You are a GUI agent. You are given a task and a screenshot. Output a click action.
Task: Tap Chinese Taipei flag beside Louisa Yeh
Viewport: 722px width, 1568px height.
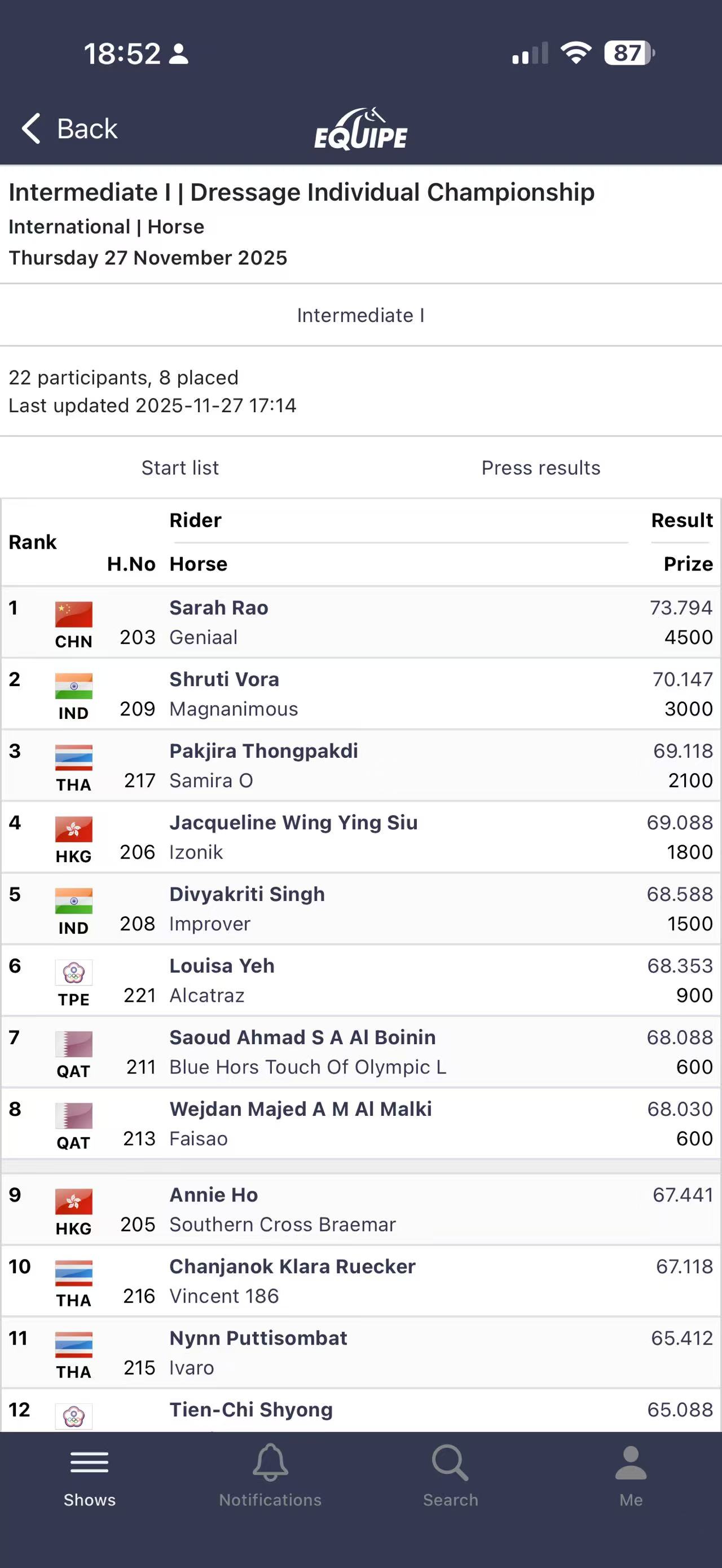point(74,972)
